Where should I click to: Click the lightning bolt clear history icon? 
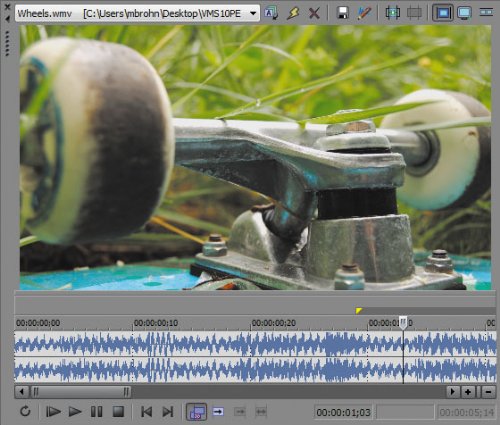point(293,13)
